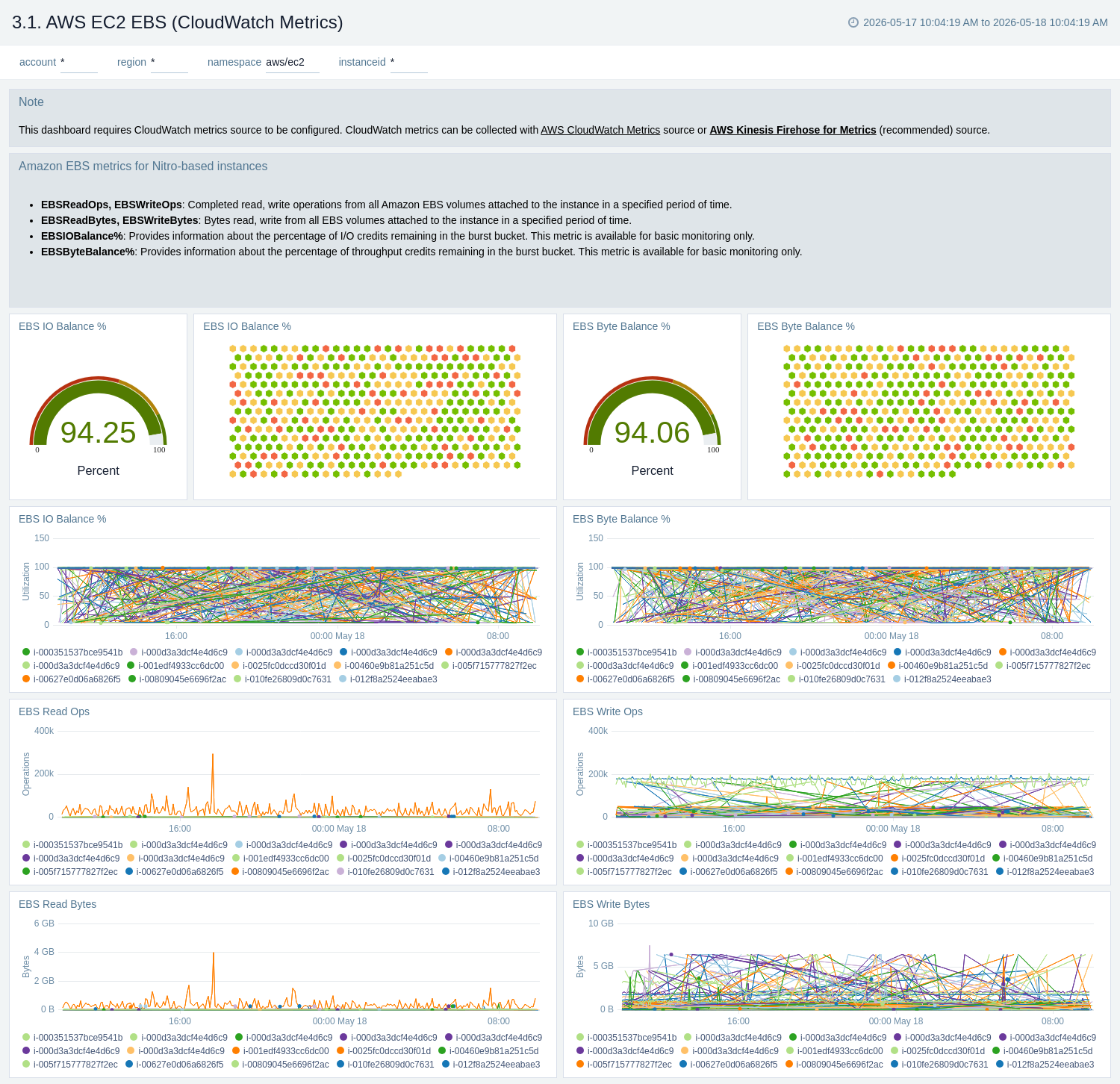
Task: Click the 00:00 May 18 label under EBS Read Ops
Action: point(339,829)
